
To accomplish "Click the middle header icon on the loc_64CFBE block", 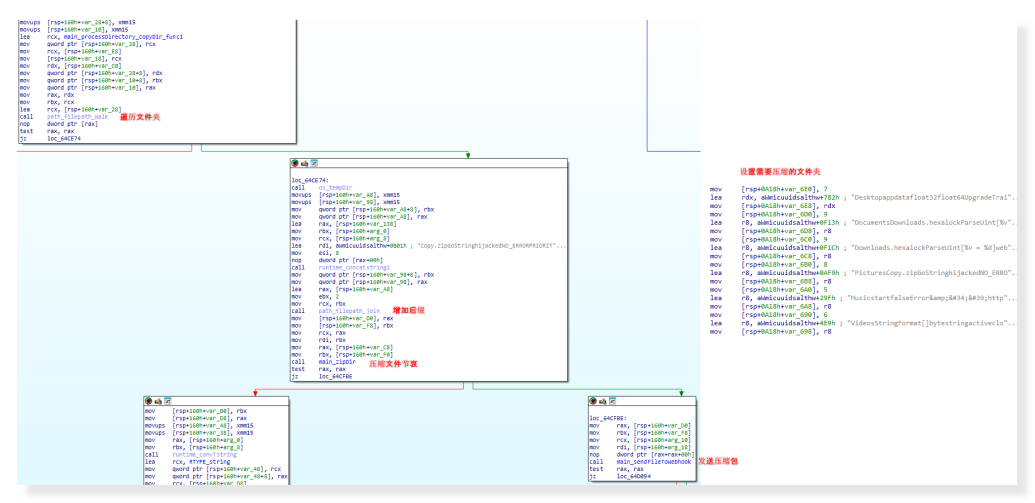I will 603,400.
